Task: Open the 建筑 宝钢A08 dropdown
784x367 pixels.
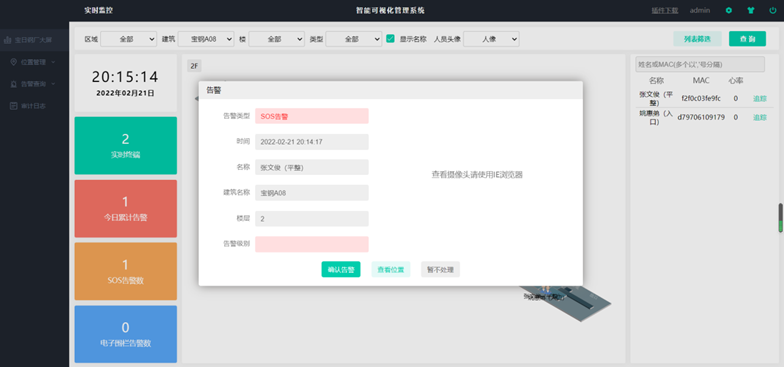Action: tap(206, 39)
